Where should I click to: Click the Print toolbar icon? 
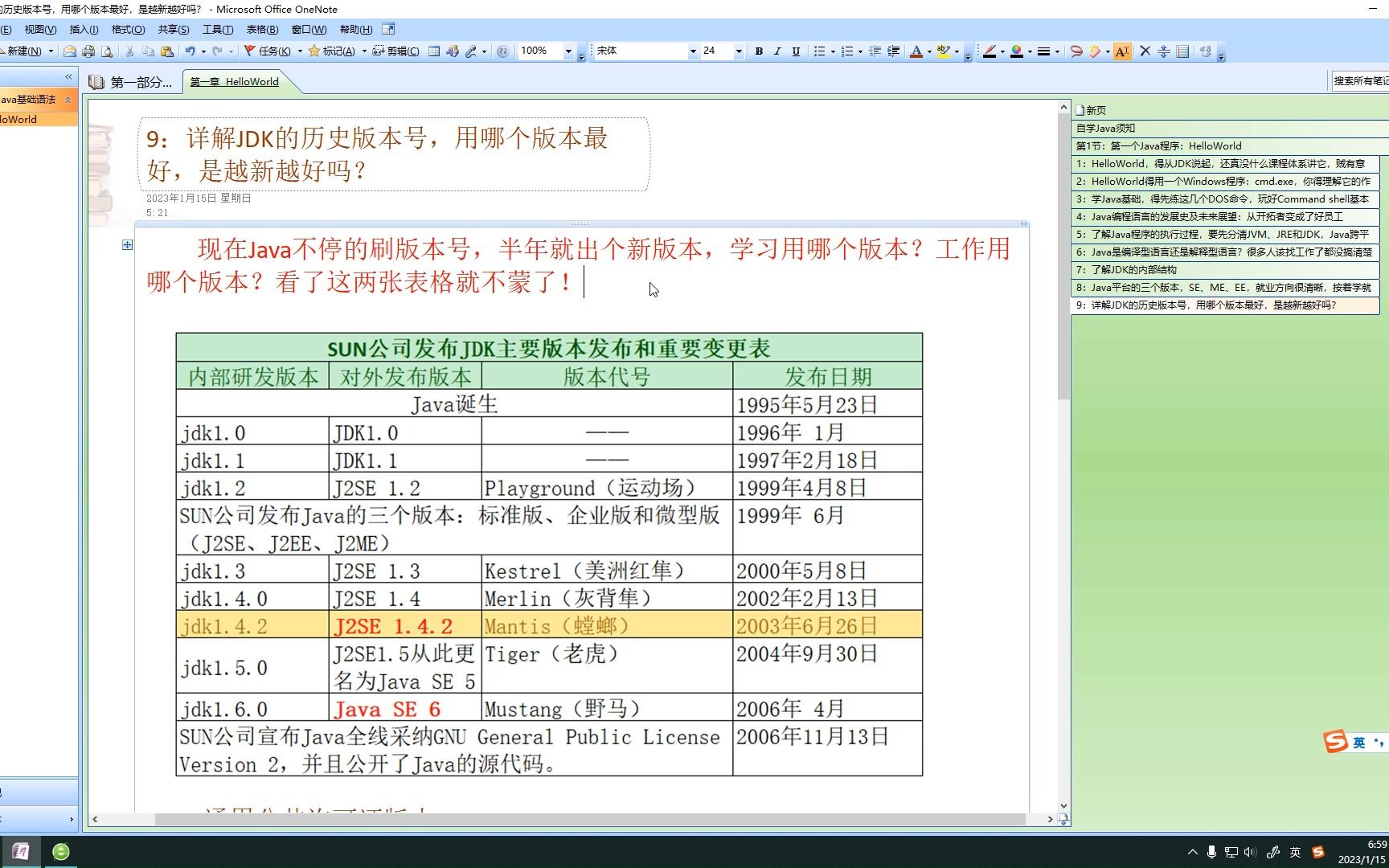[x=88, y=51]
